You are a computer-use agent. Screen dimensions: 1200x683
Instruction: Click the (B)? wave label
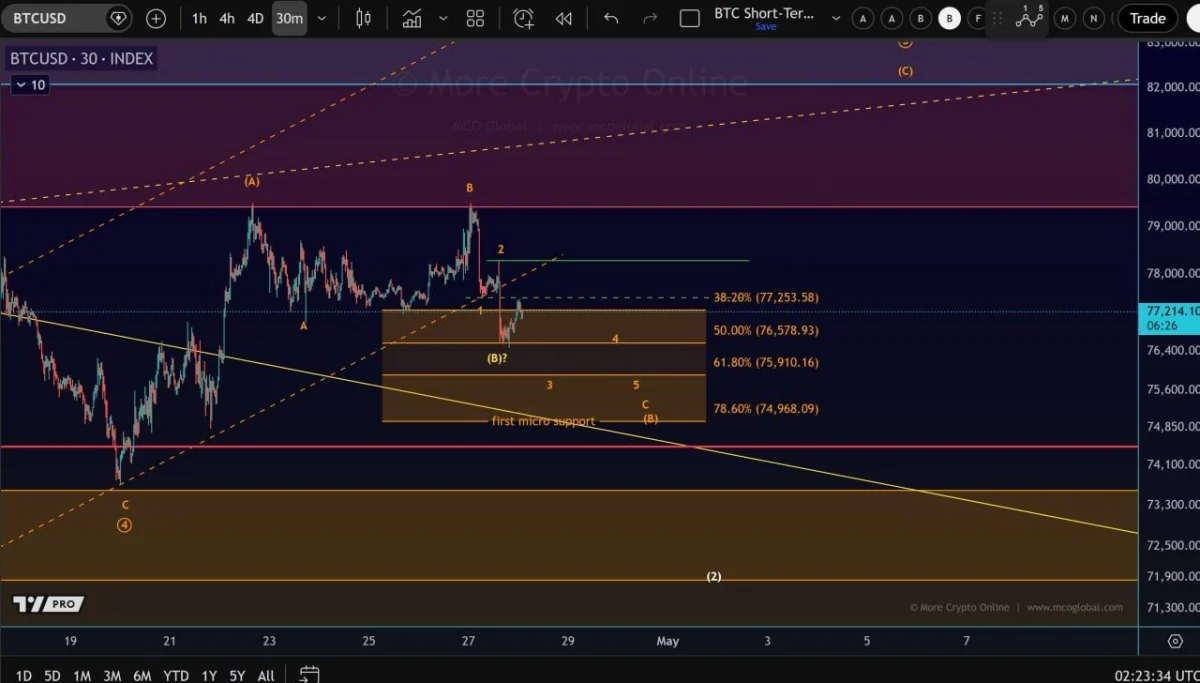(497, 358)
